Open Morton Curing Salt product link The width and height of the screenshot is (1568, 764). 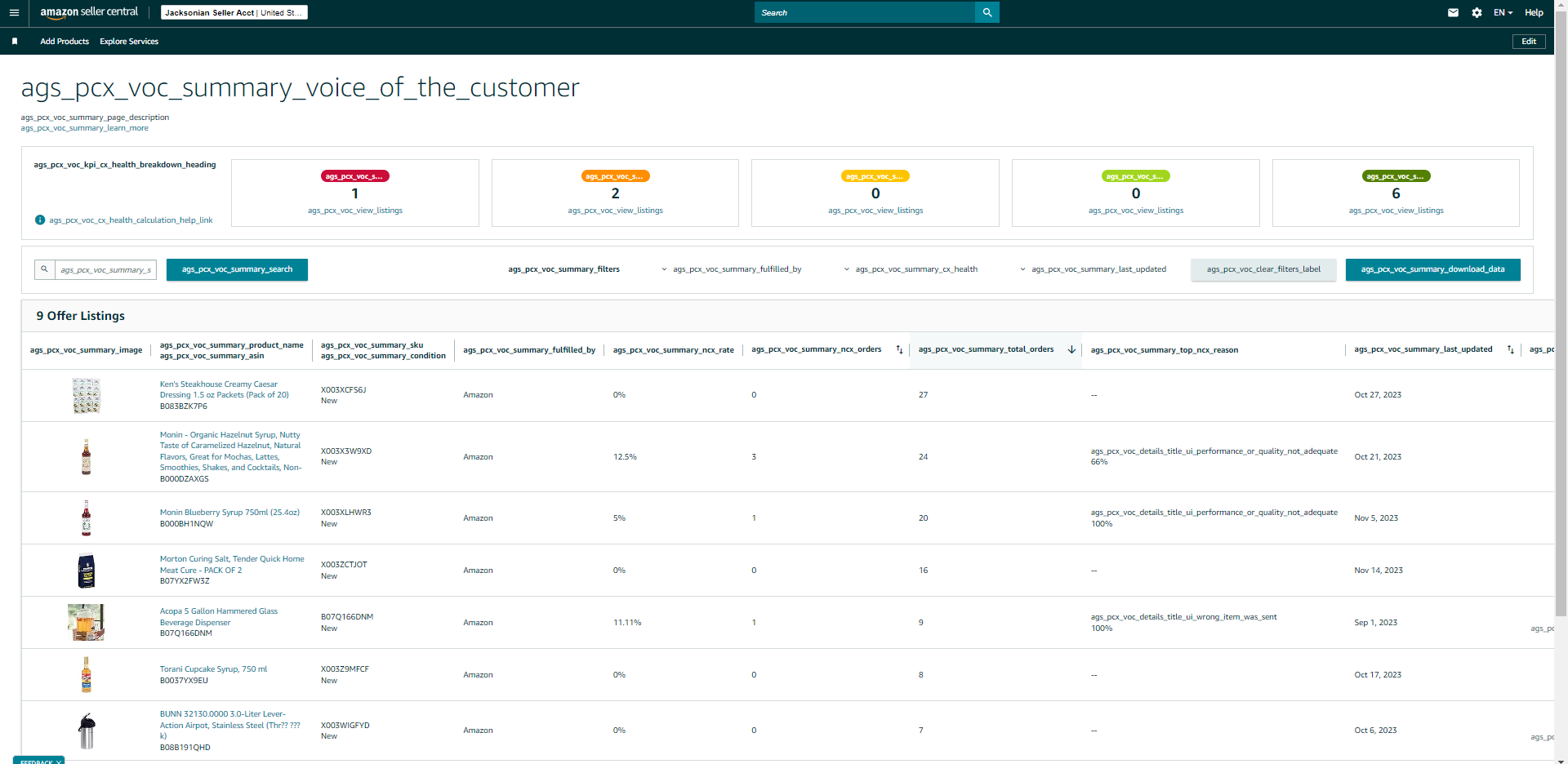[x=232, y=565]
